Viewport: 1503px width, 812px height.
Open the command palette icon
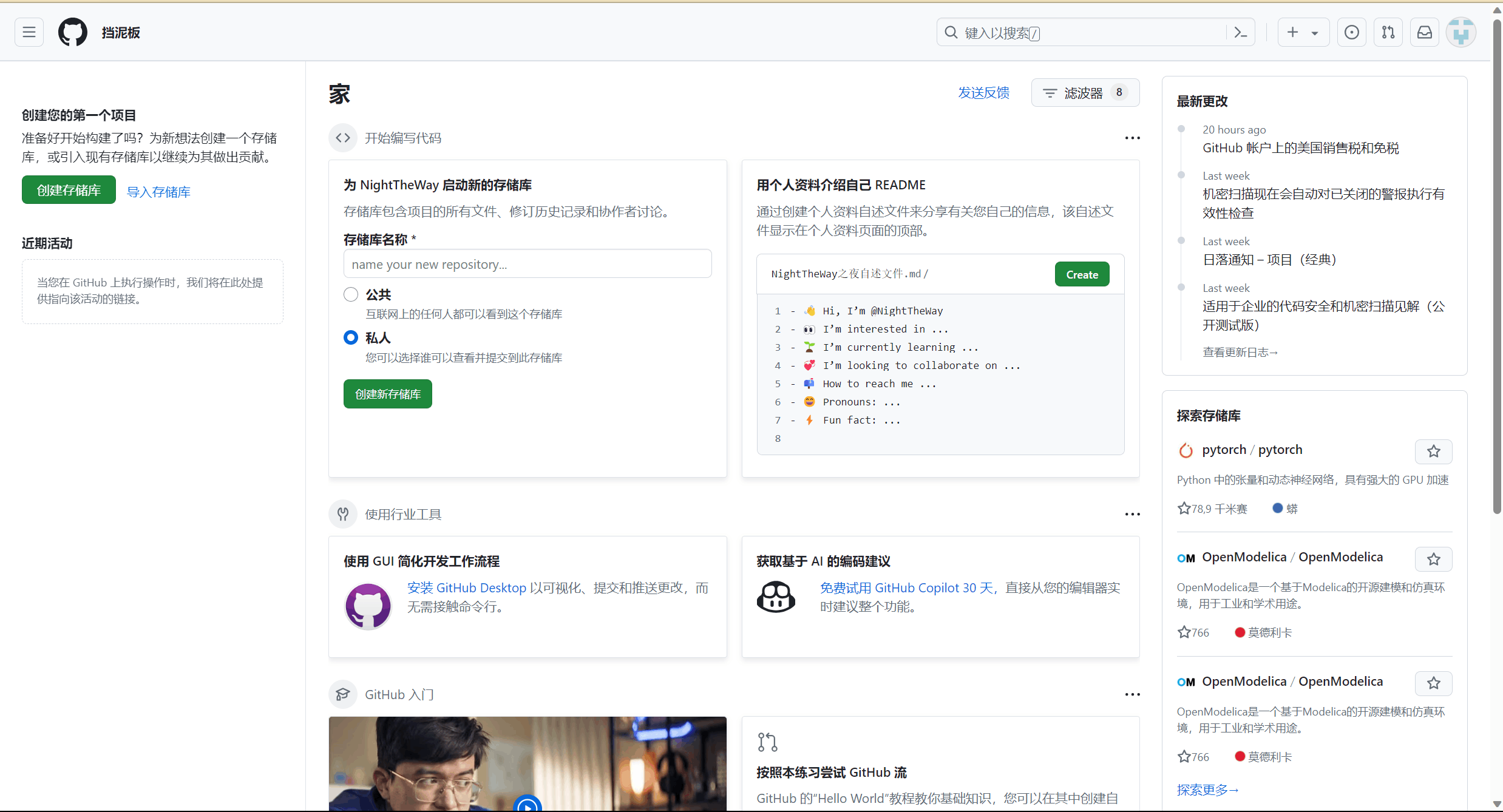(x=1241, y=32)
